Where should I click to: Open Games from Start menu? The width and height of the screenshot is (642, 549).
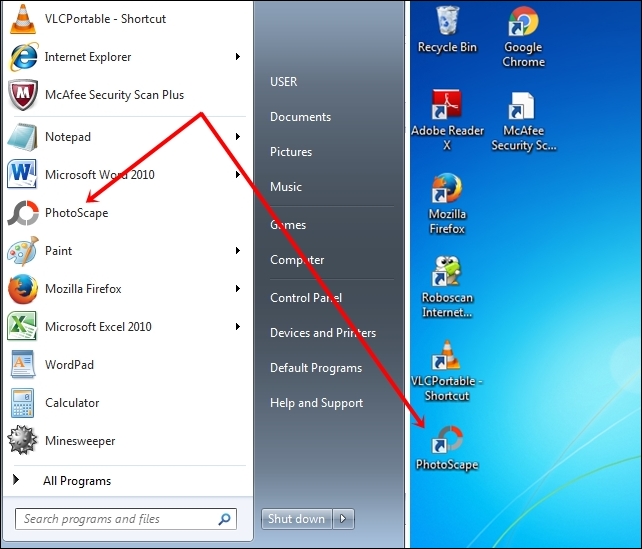coord(288,224)
